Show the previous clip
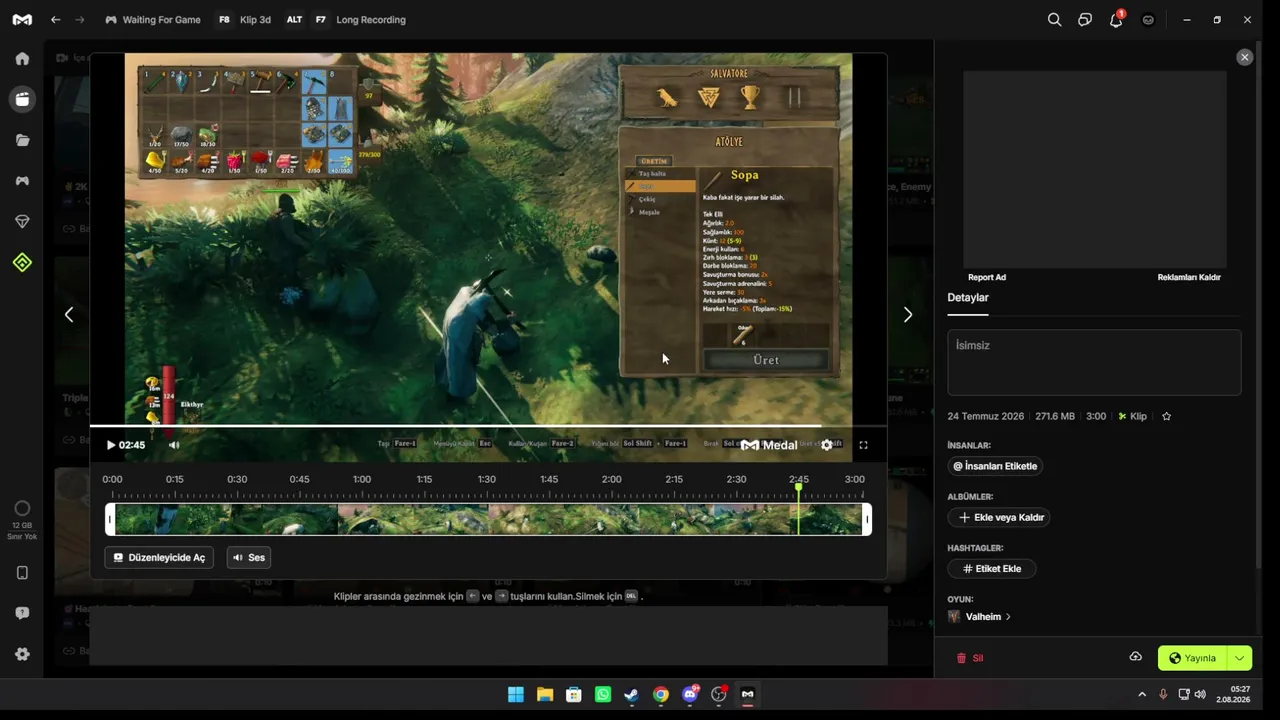Viewport: 1280px width, 720px height. (x=69, y=315)
